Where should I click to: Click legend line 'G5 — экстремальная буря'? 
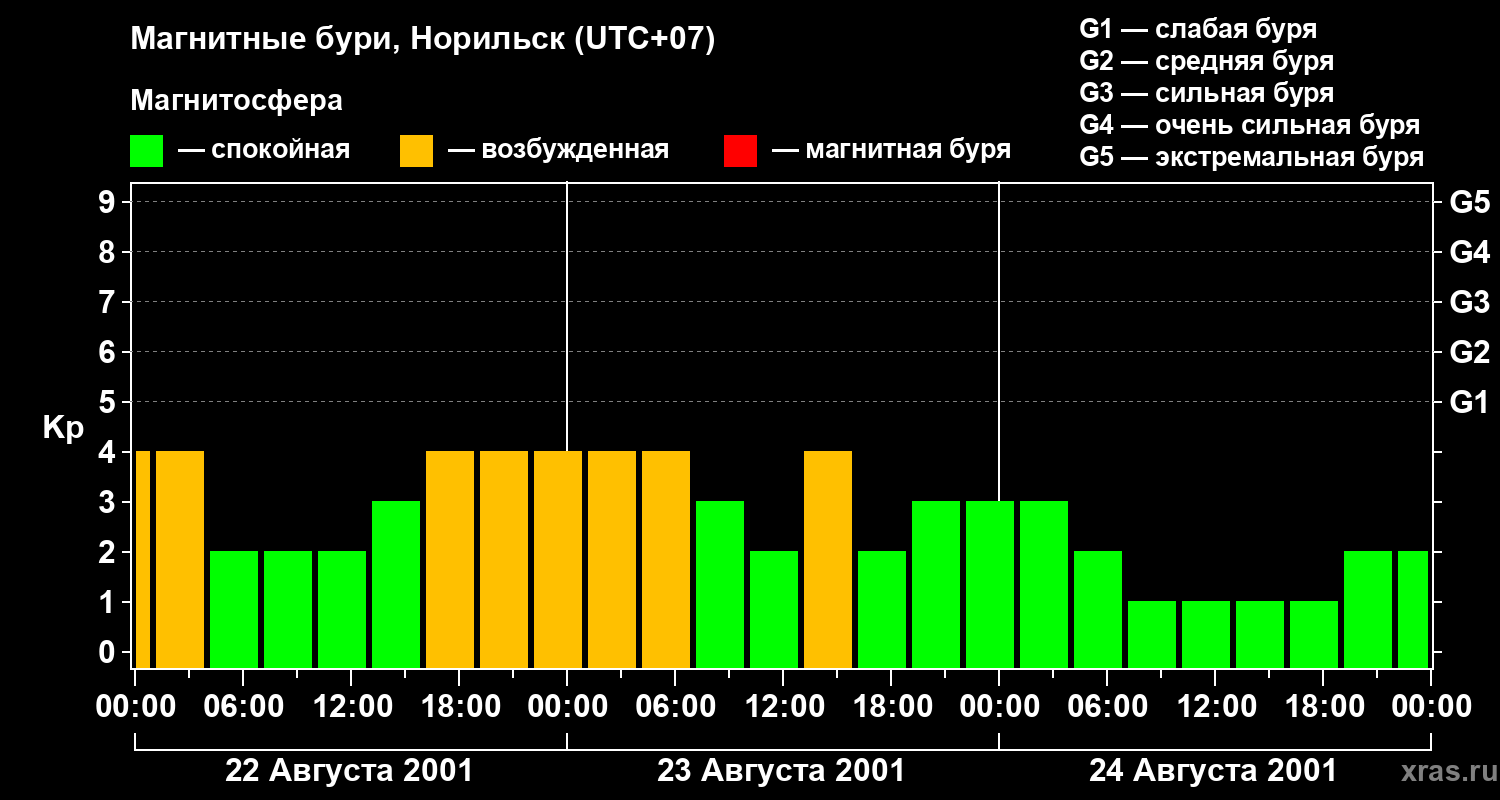point(1252,157)
